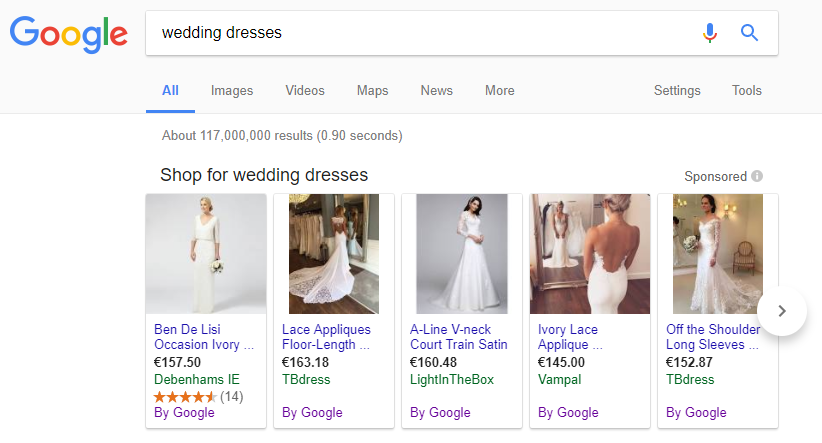Open the More search options menu
Screen dimensions: 822x443
tap(500, 91)
